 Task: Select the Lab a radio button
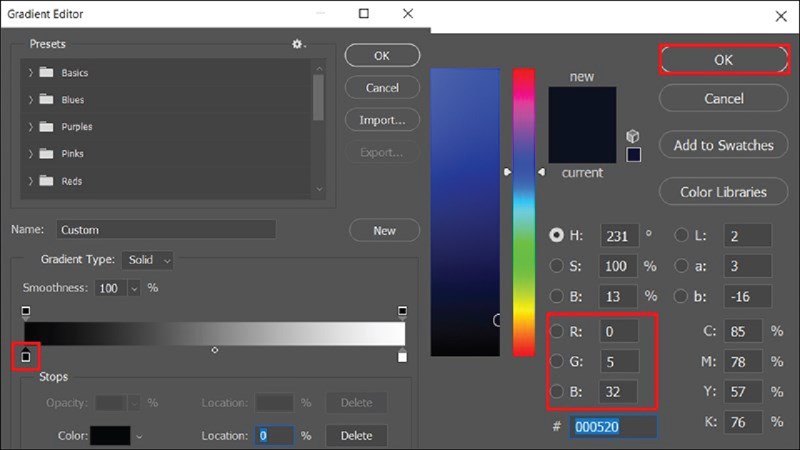point(681,265)
